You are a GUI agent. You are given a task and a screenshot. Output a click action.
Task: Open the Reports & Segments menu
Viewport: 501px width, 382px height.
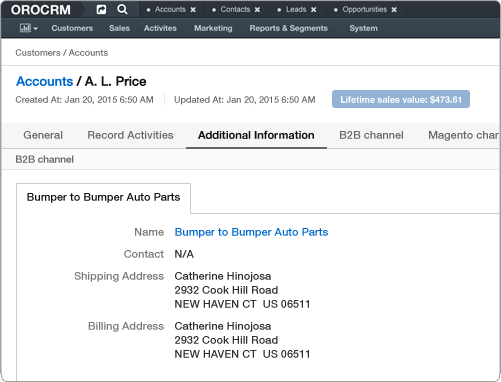(x=289, y=28)
